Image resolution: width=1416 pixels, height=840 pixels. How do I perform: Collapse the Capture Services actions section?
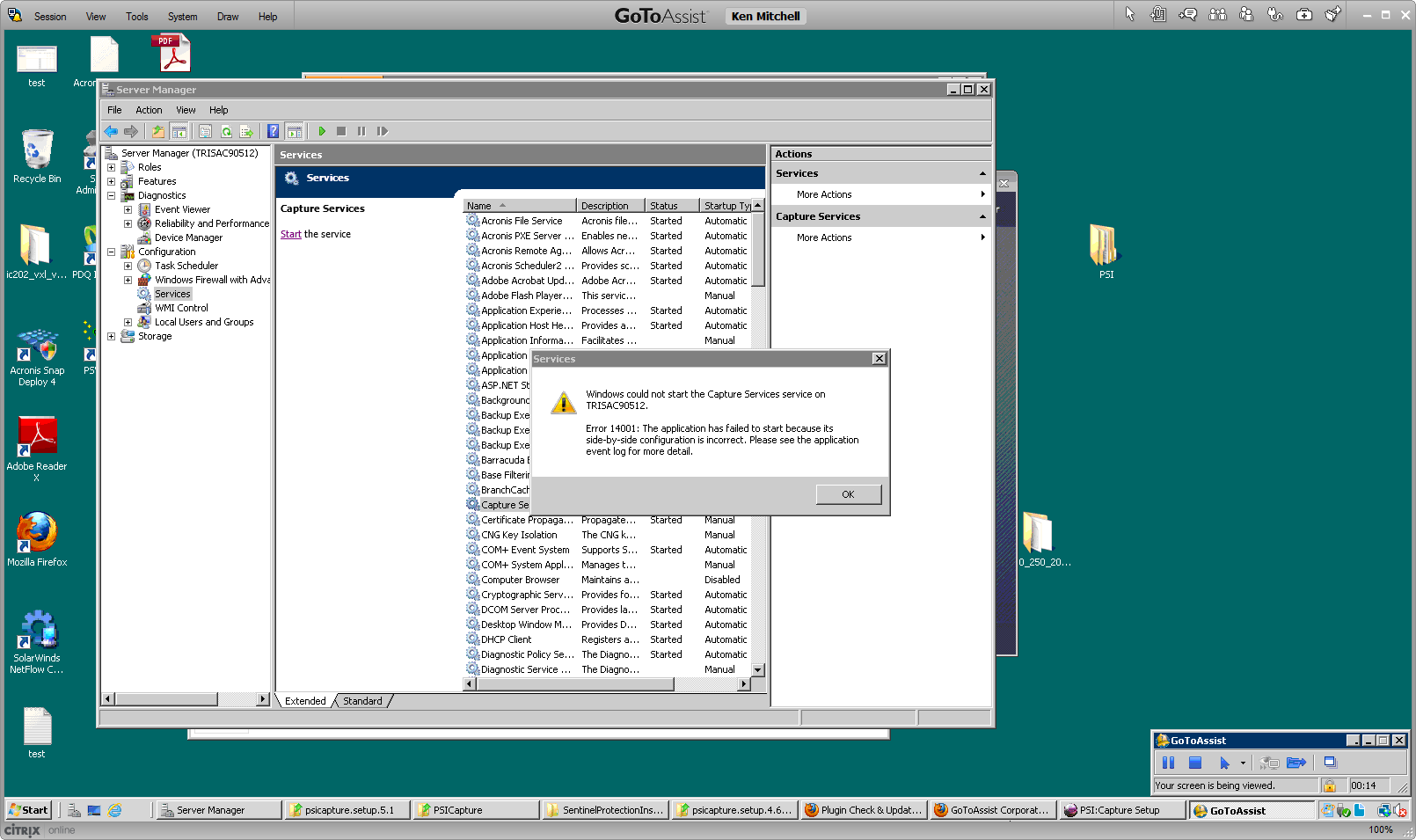[x=982, y=216]
